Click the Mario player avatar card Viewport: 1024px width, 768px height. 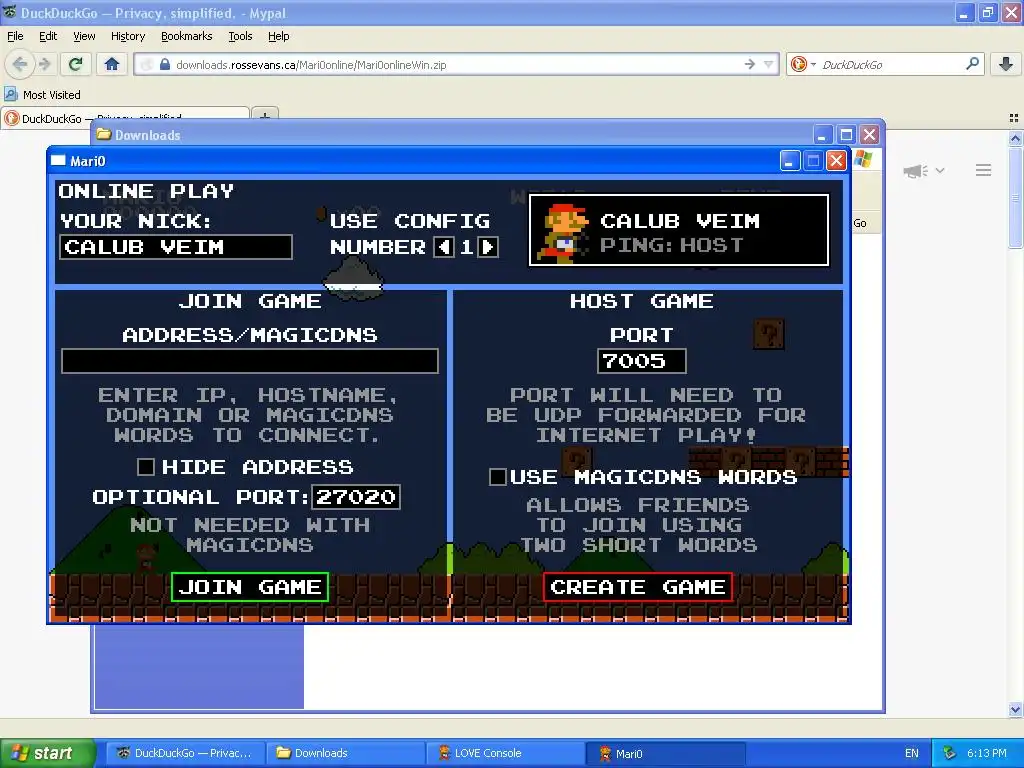click(679, 231)
